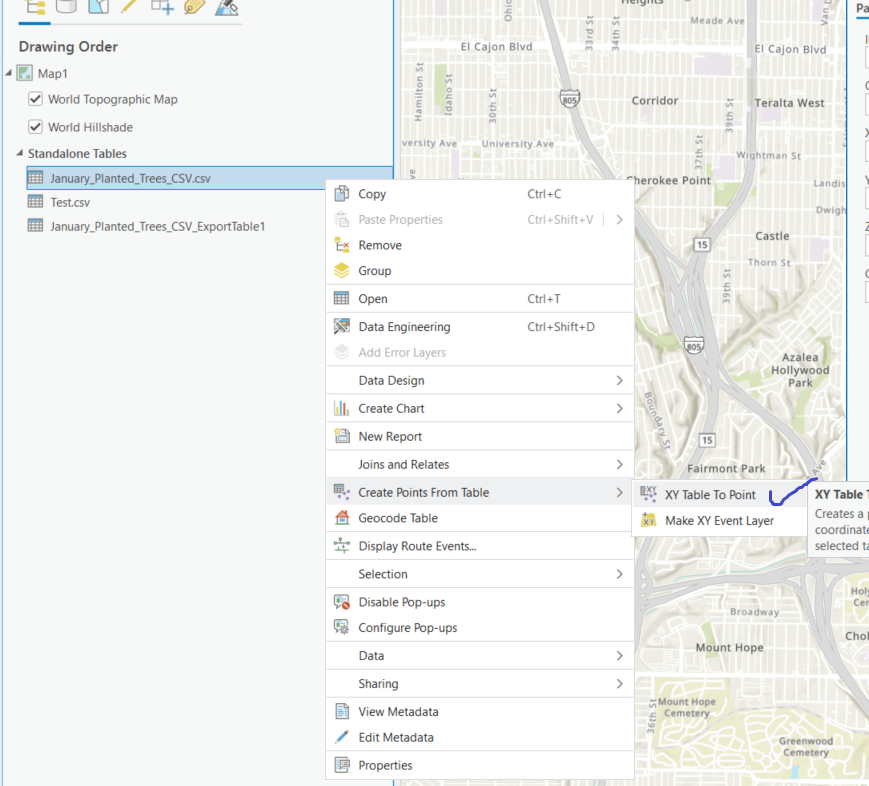Click the Open table icon
The height and width of the screenshot is (786, 869).
coord(342,298)
